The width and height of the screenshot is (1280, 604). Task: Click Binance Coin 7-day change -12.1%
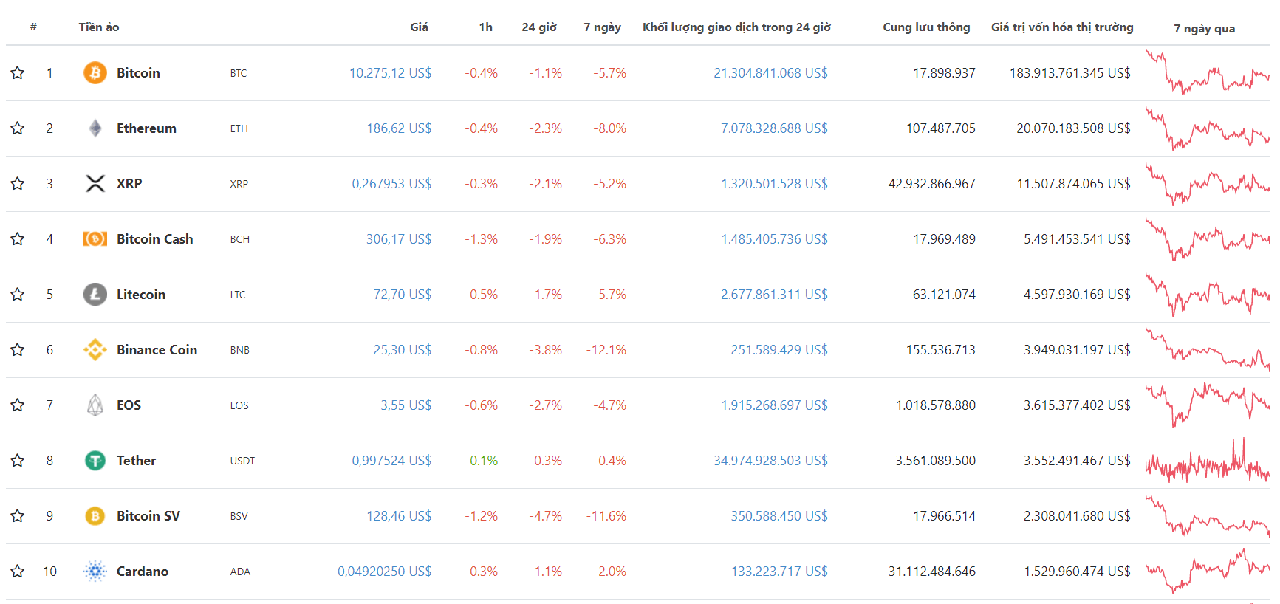tap(606, 350)
